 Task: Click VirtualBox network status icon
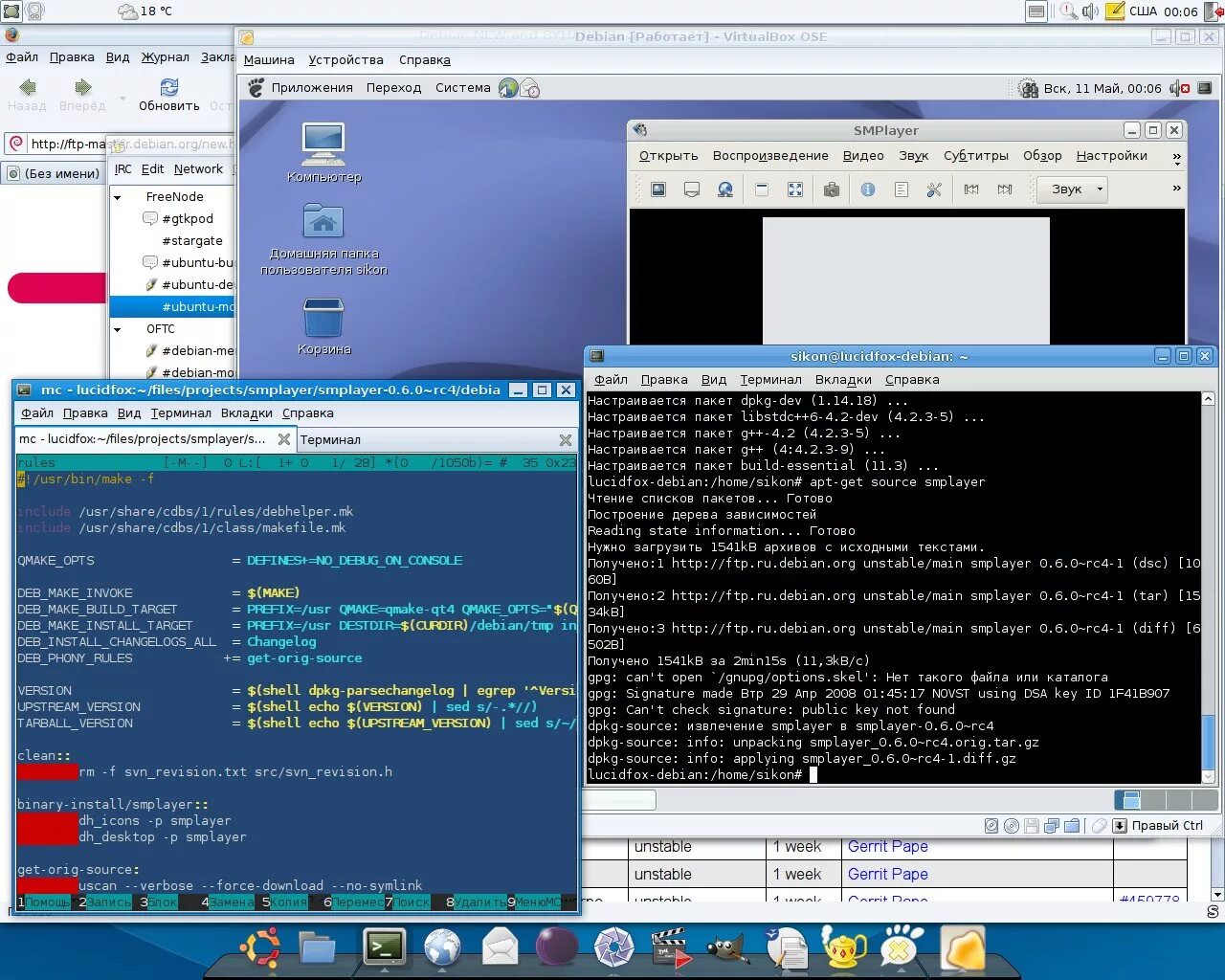coord(1052,826)
